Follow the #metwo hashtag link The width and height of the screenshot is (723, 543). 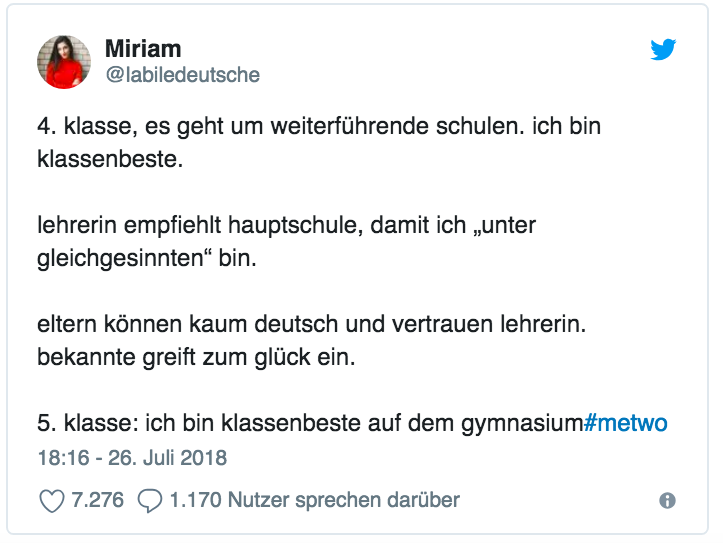click(x=626, y=423)
